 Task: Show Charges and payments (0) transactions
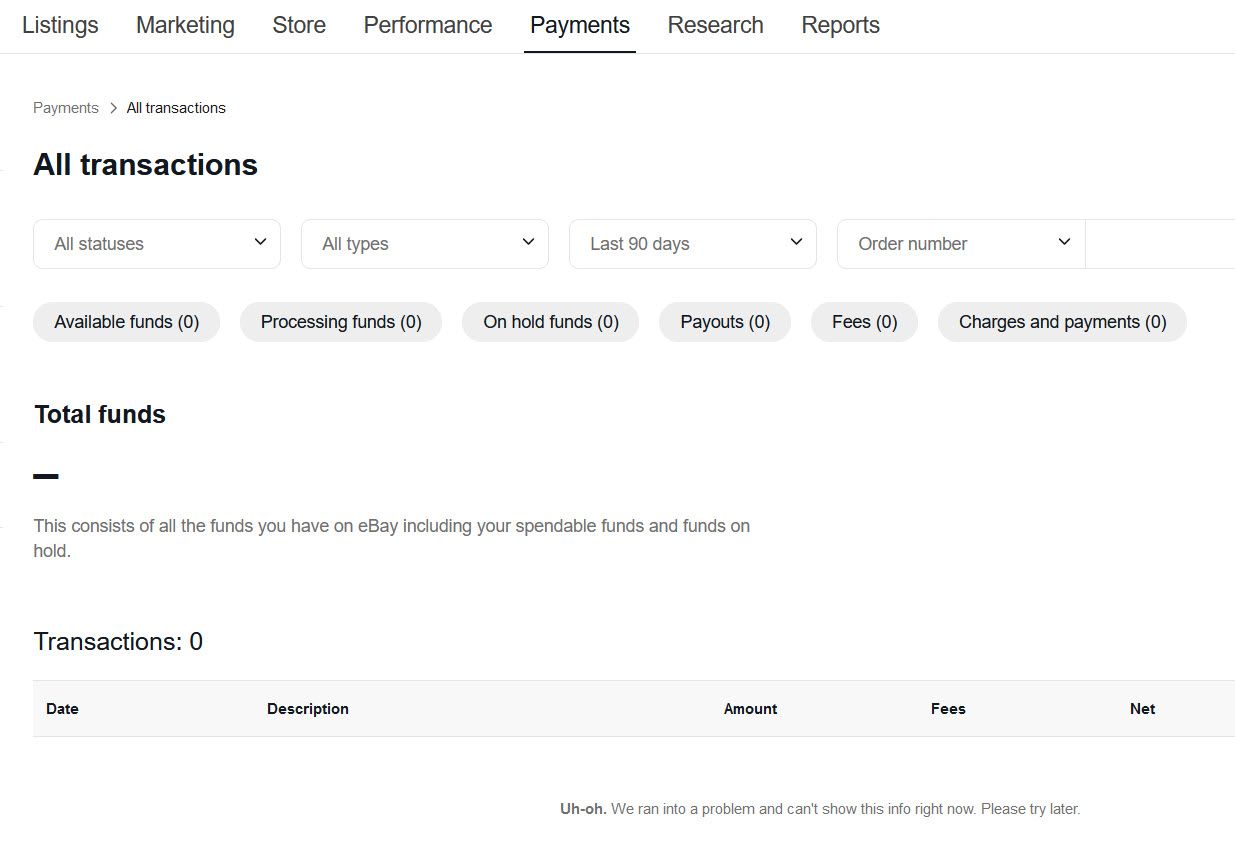coord(1062,322)
